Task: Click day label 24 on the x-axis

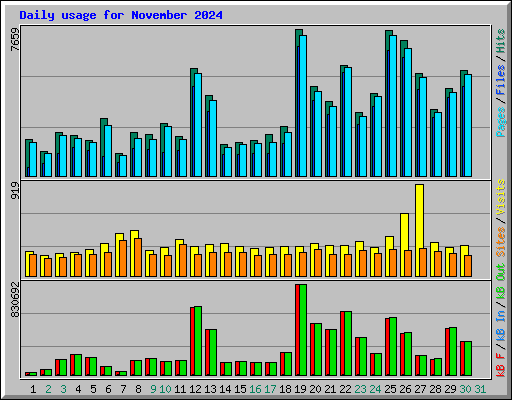Action: pyautogui.click(x=375, y=389)
